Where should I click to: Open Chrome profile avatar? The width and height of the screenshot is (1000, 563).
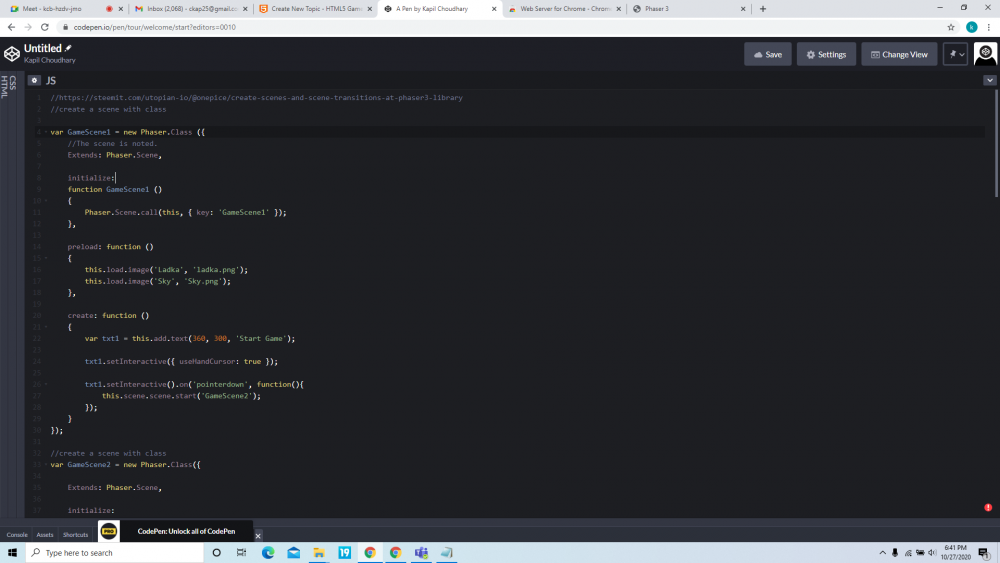pyautogui.click(x=971, y=27)
